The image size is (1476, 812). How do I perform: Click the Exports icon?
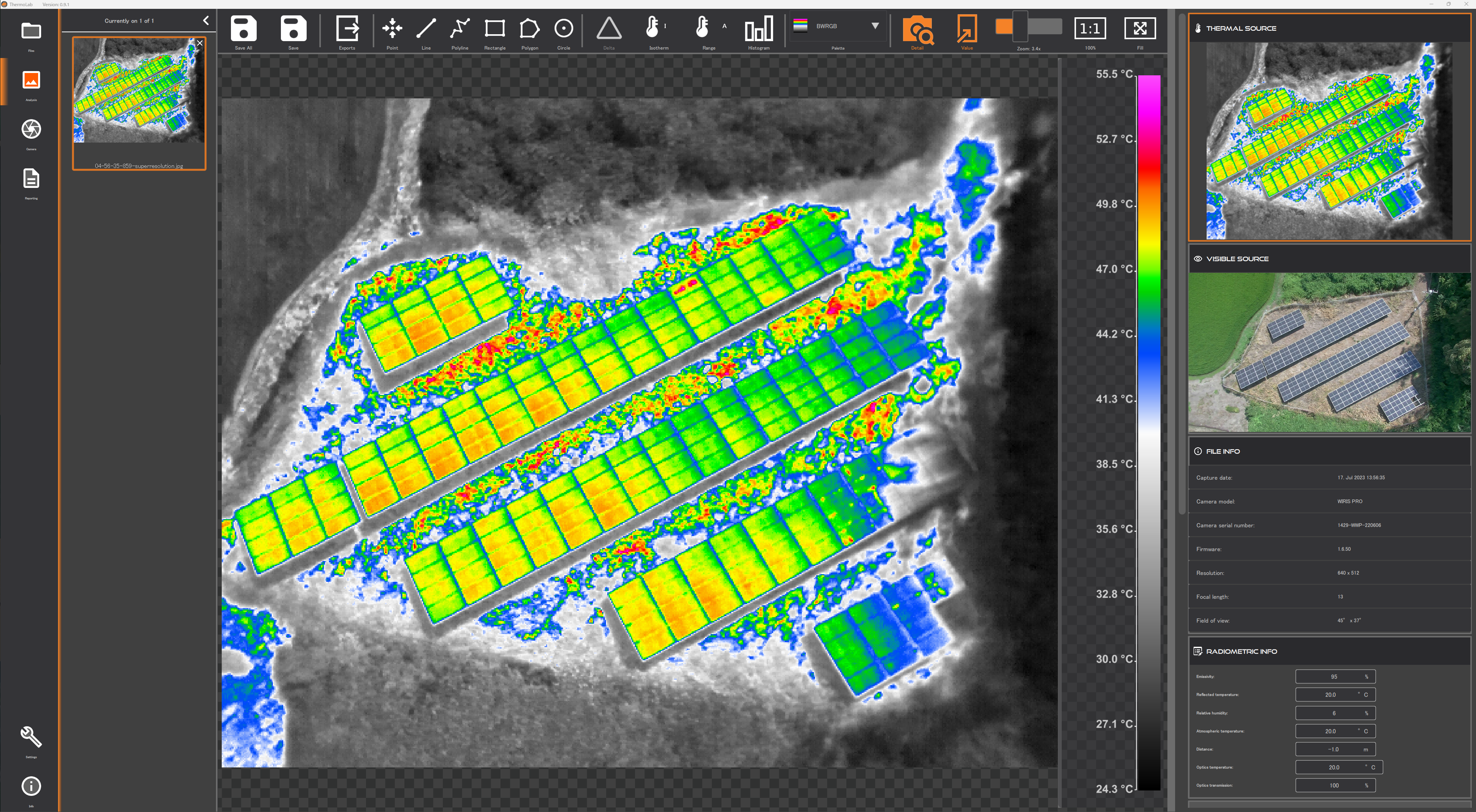pos(347,29)
